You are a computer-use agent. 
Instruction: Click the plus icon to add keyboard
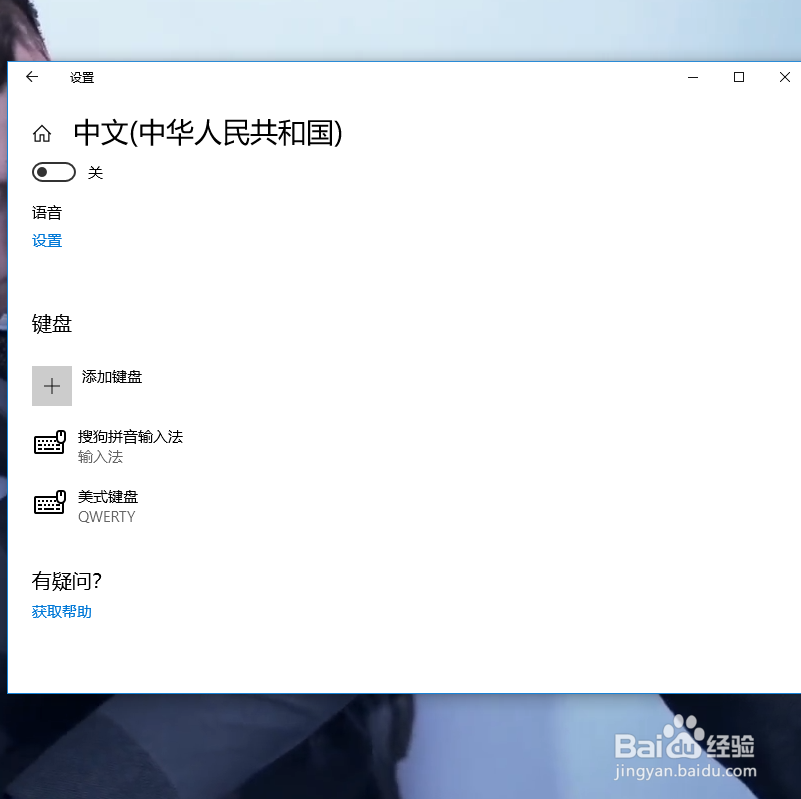pos(52,386)
